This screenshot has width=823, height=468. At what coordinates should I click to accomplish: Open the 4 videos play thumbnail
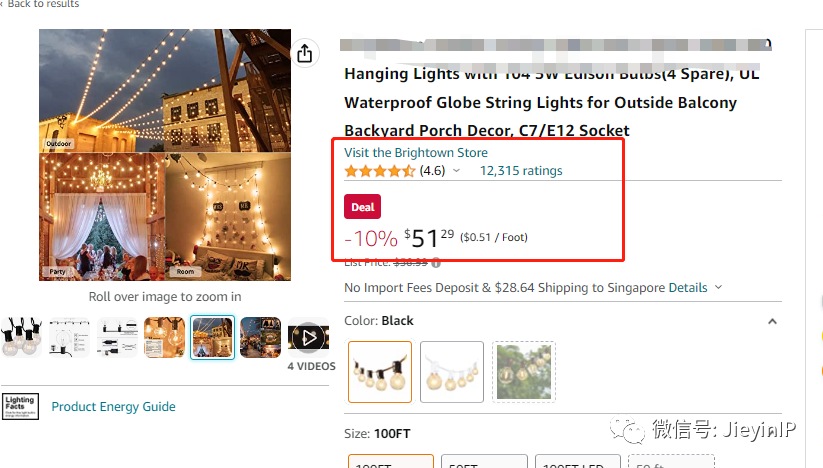(310, 338)
